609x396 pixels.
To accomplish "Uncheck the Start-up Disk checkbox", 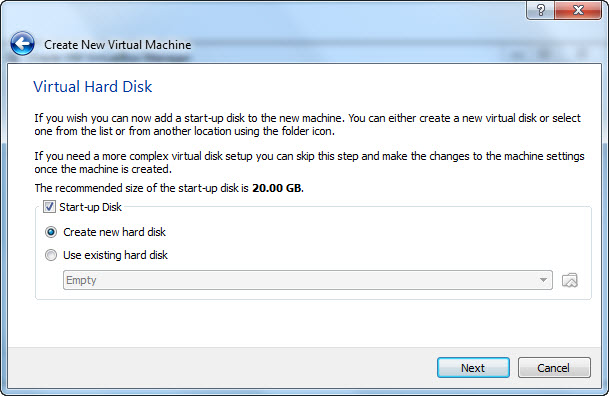I will [49, 207].
